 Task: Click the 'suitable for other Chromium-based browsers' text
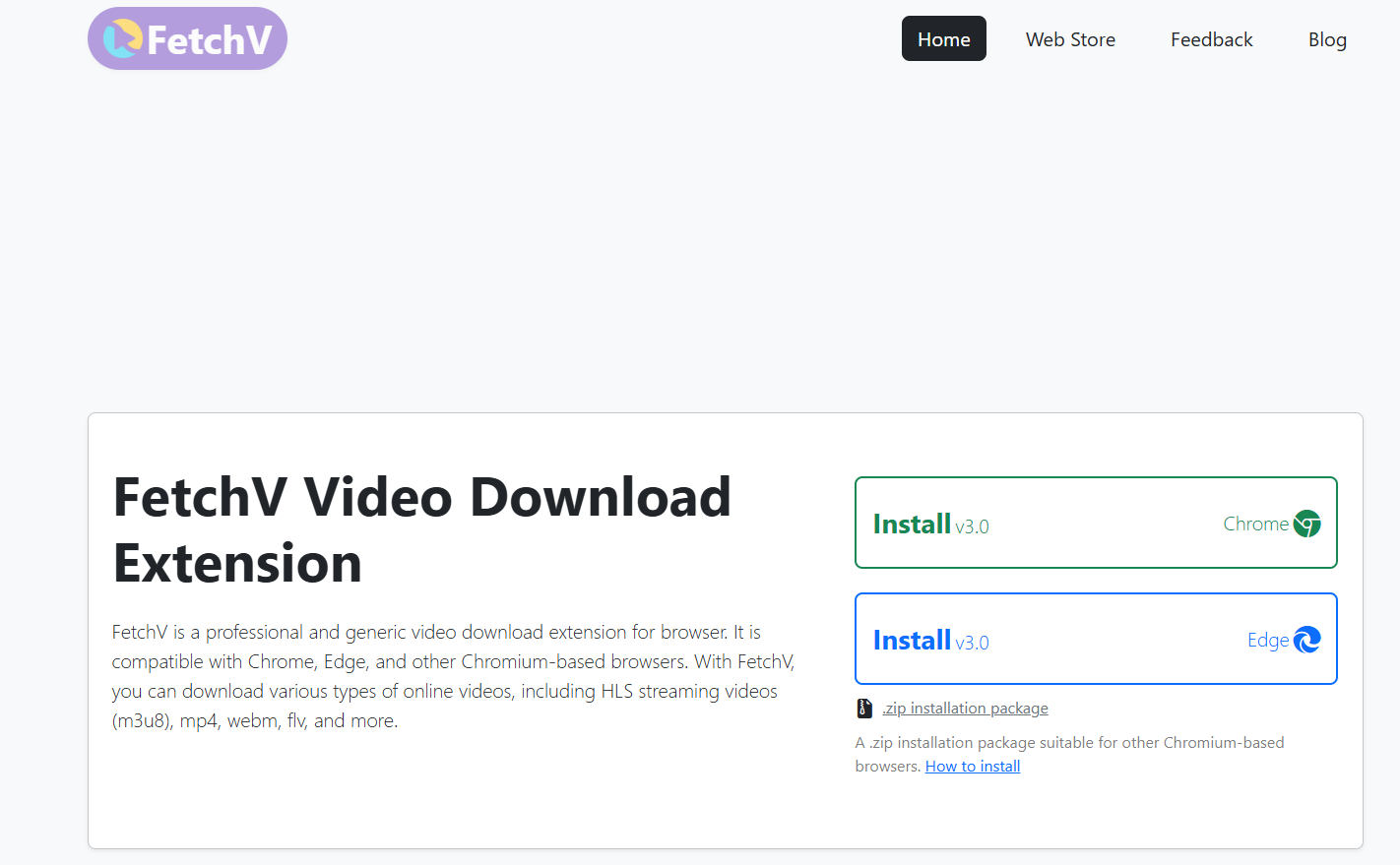1069,754
